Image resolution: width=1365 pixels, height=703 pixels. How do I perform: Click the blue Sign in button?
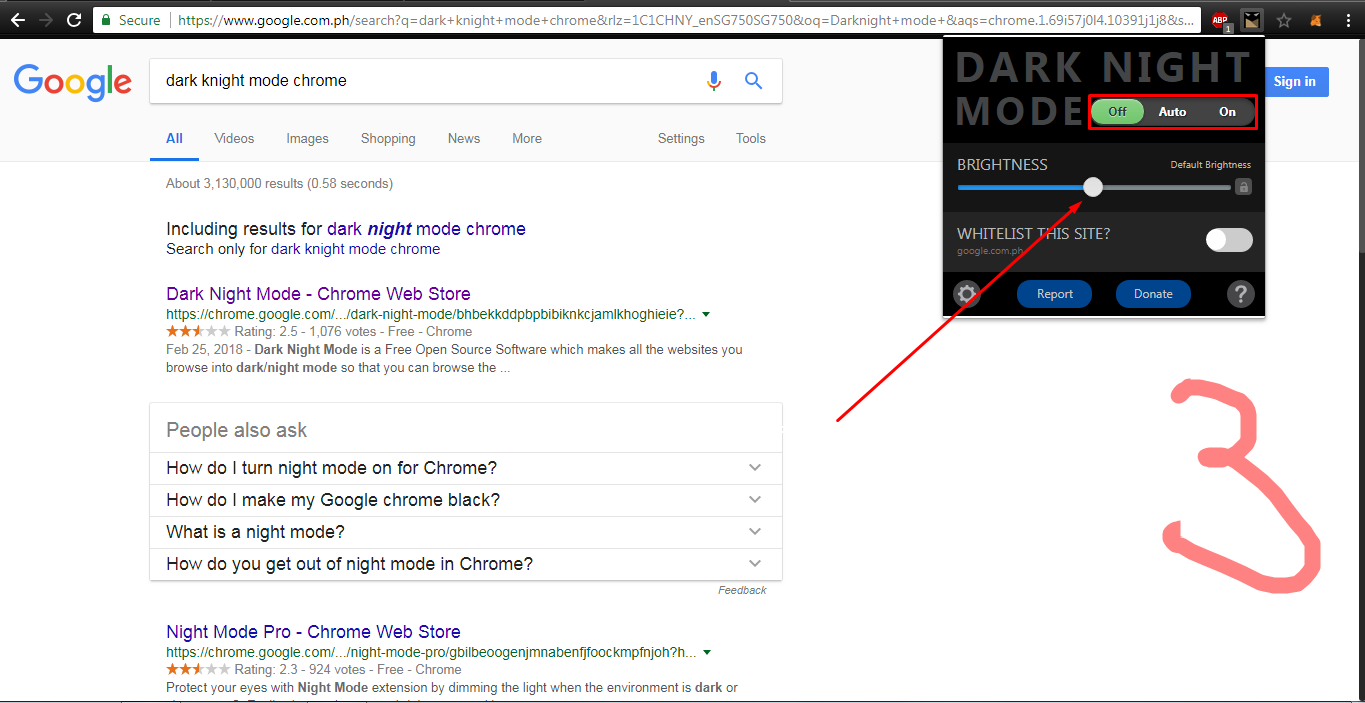(1295, 82)
